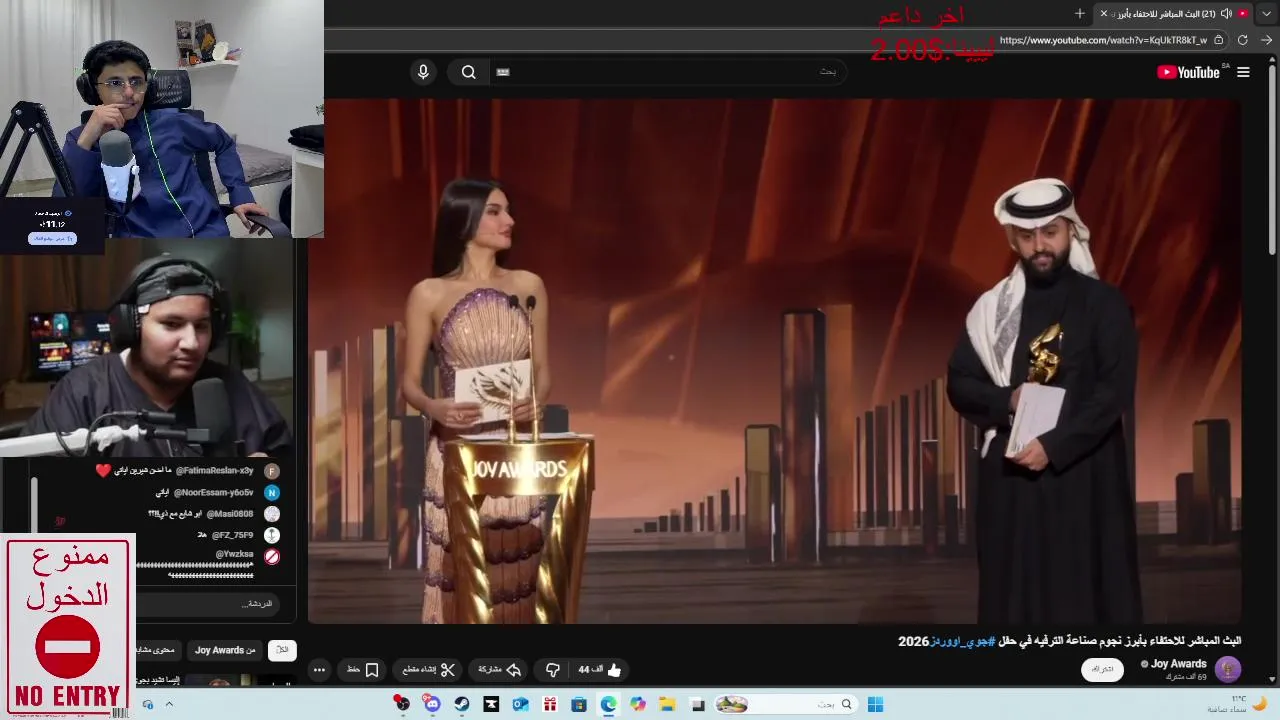The height and width of the screenshot is (720, 1280).
Task: Create a clip with the scissors button
Action: [429, 670]
